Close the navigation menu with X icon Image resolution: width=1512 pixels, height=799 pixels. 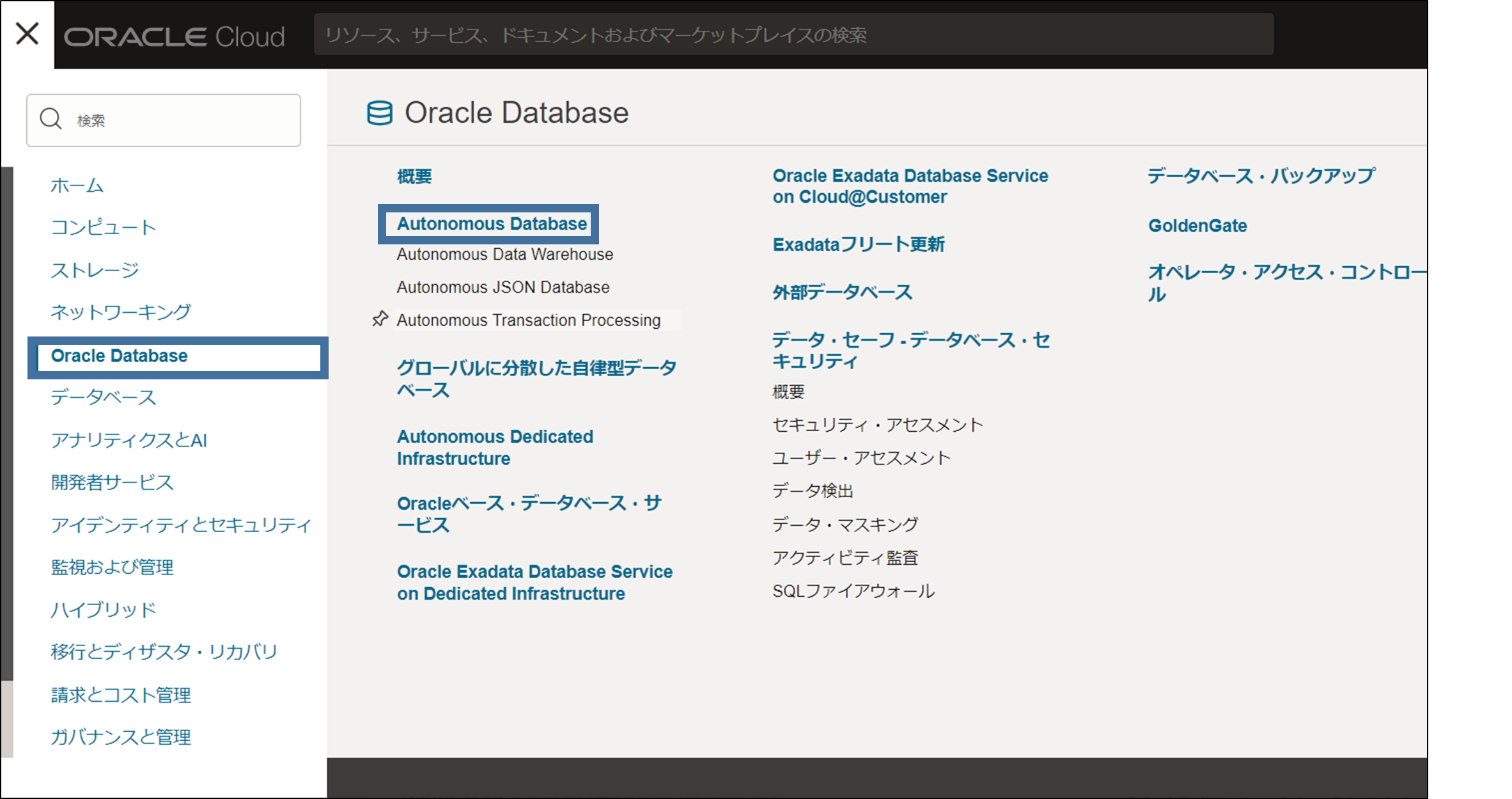point(27,34)
